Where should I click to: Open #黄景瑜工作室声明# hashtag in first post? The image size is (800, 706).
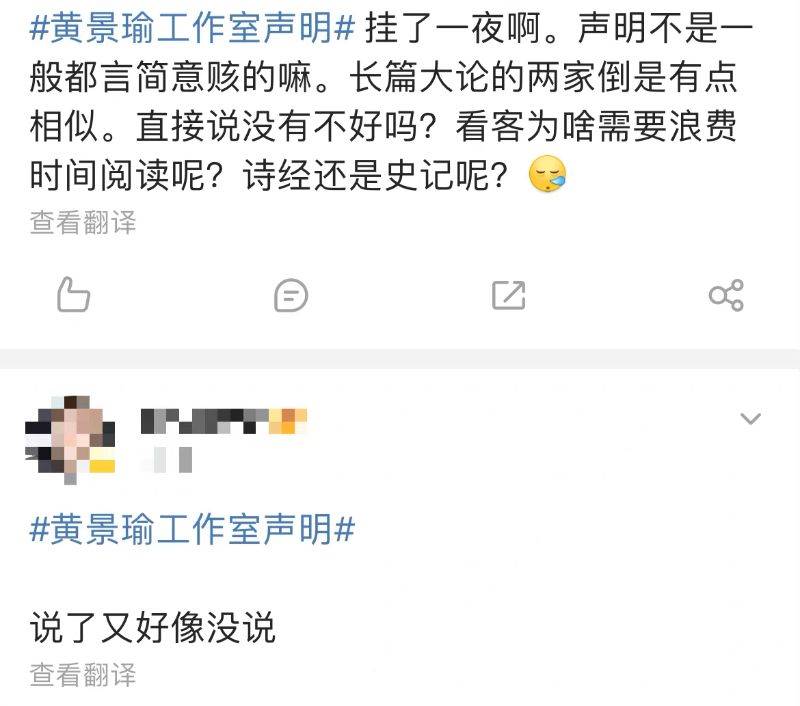[x=192, y=28]
